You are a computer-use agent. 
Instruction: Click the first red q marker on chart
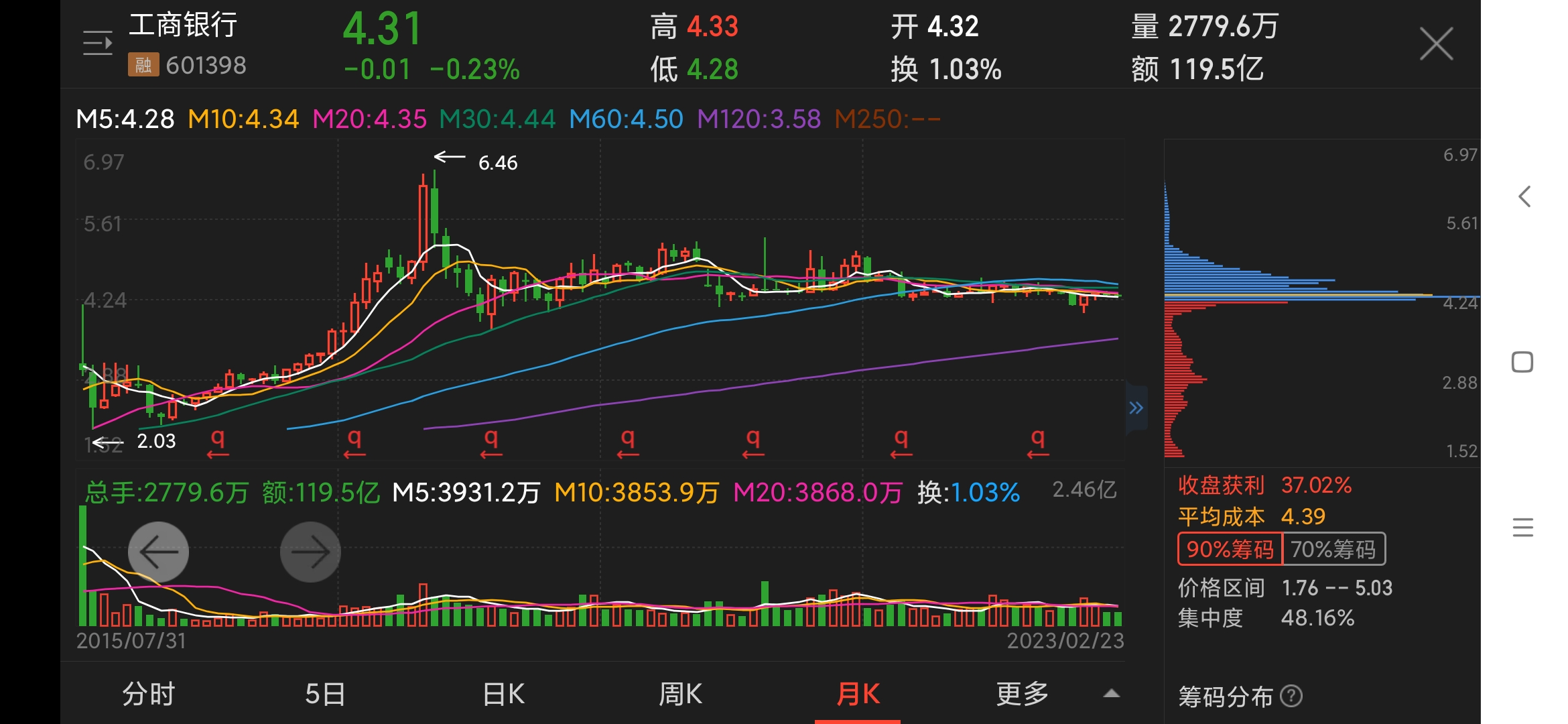[218, 442]
